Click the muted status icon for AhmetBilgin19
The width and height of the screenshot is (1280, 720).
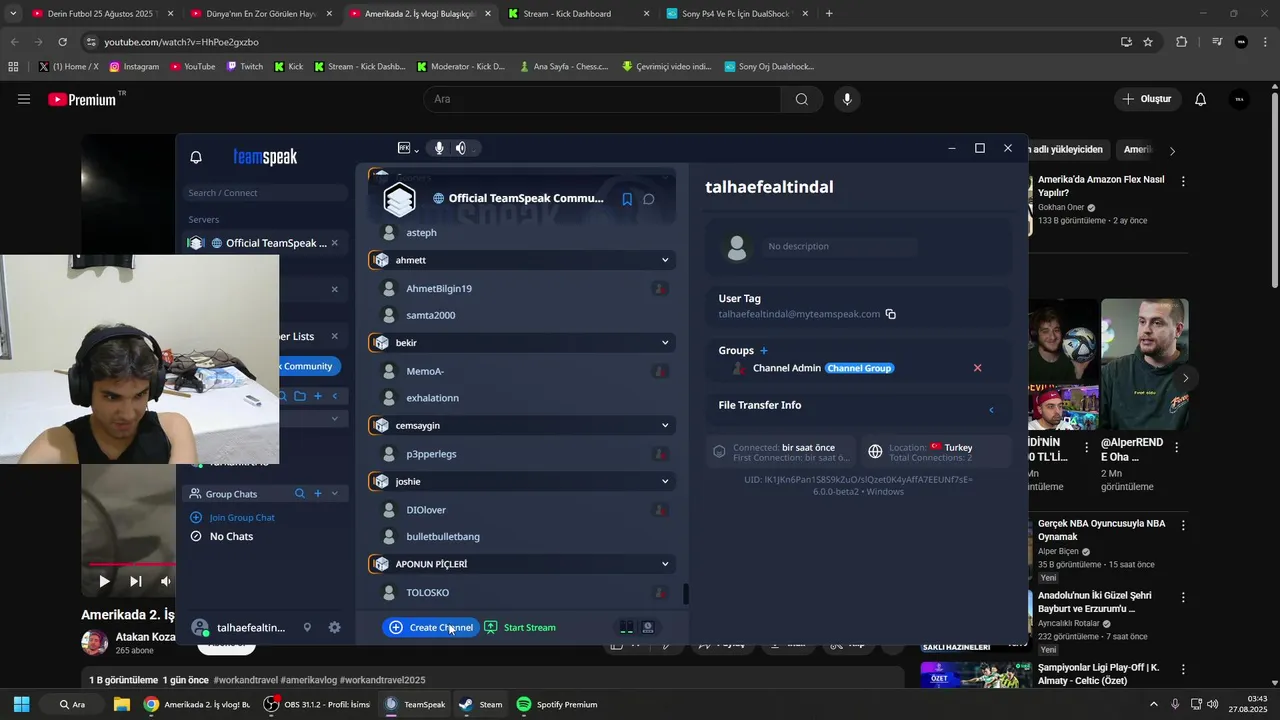660,288
